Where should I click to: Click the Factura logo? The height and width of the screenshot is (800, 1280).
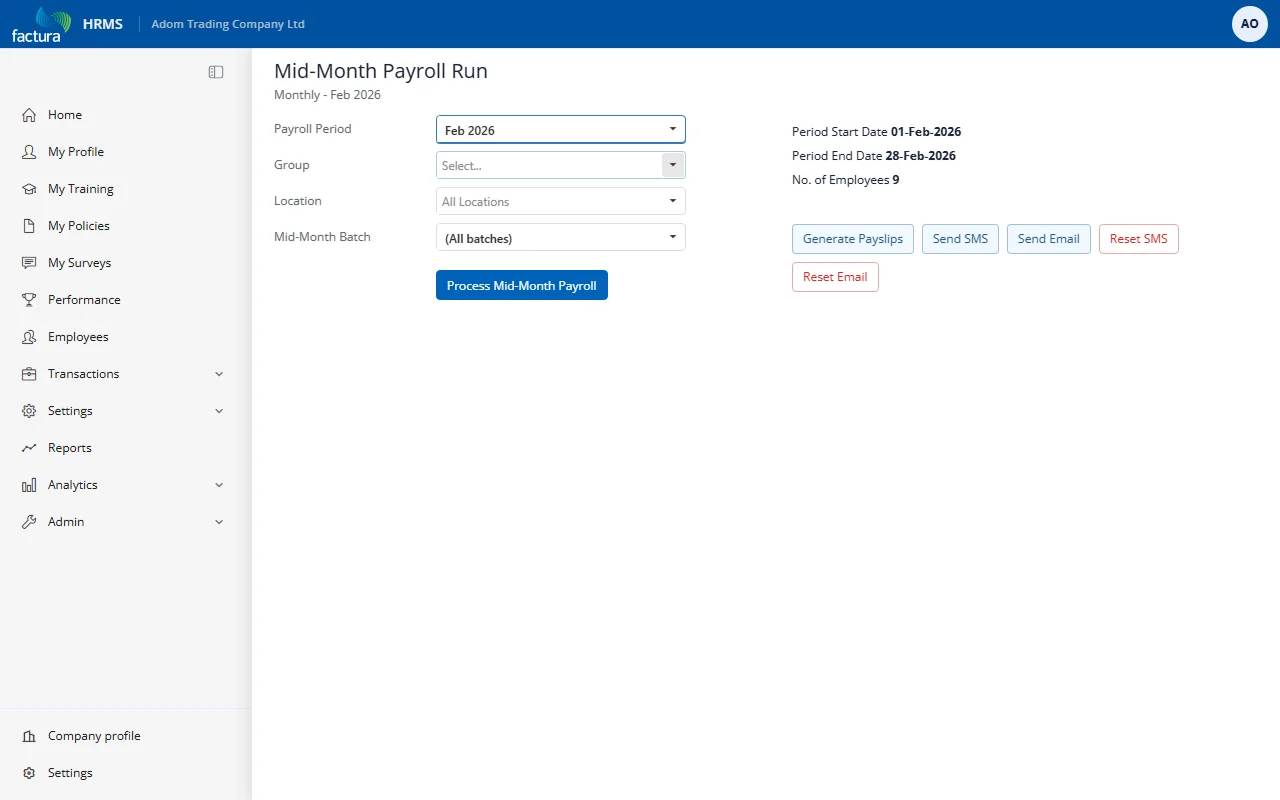41,24
